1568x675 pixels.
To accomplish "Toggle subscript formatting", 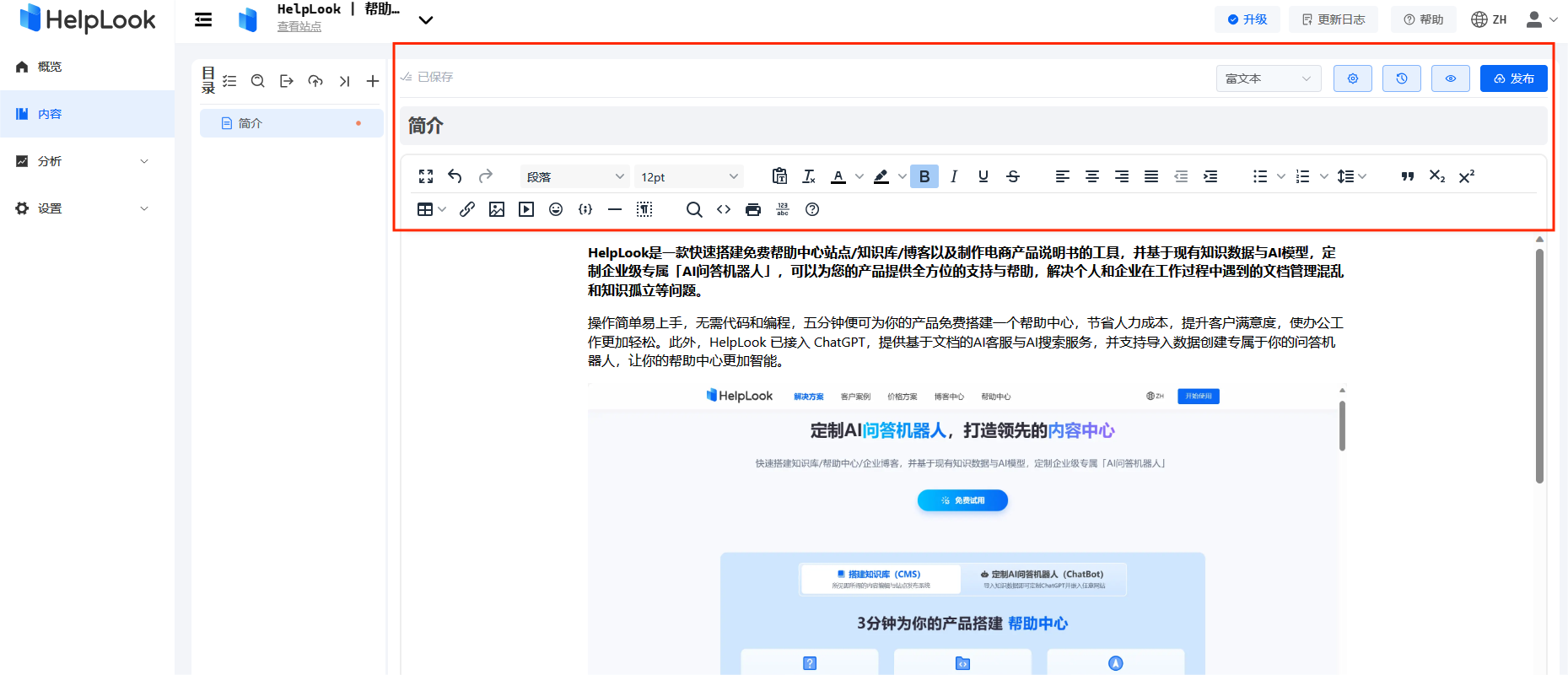I will [x=1437, y=176].
